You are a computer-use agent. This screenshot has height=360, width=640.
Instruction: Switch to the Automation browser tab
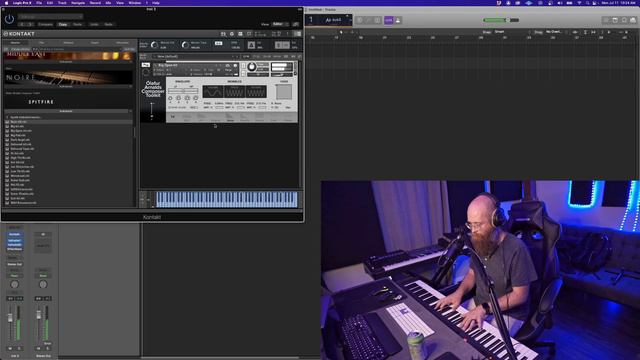[122, 42]
